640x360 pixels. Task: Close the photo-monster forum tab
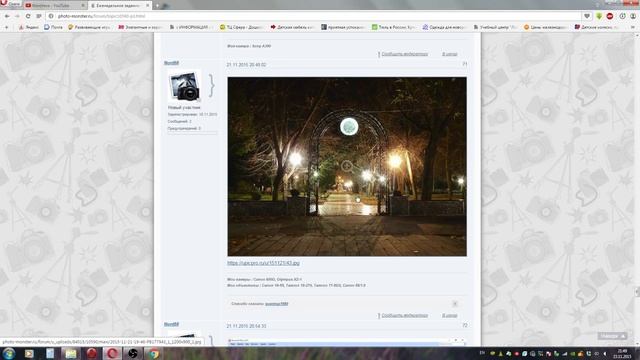148,6
